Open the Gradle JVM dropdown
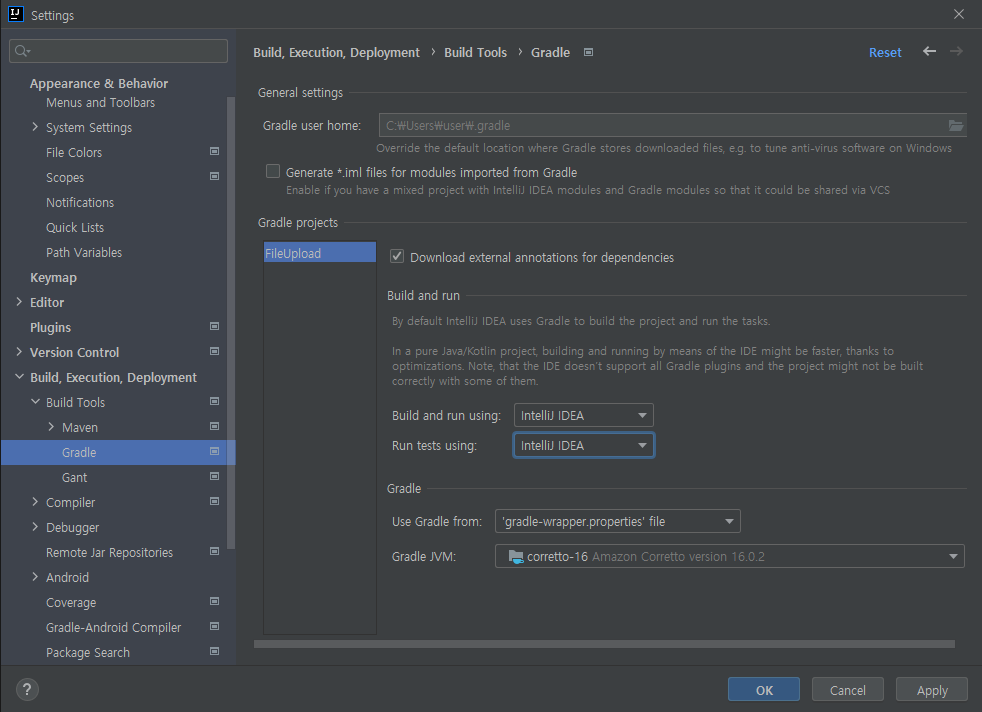This screenshot has height=712, width=982. coord(730,556)
